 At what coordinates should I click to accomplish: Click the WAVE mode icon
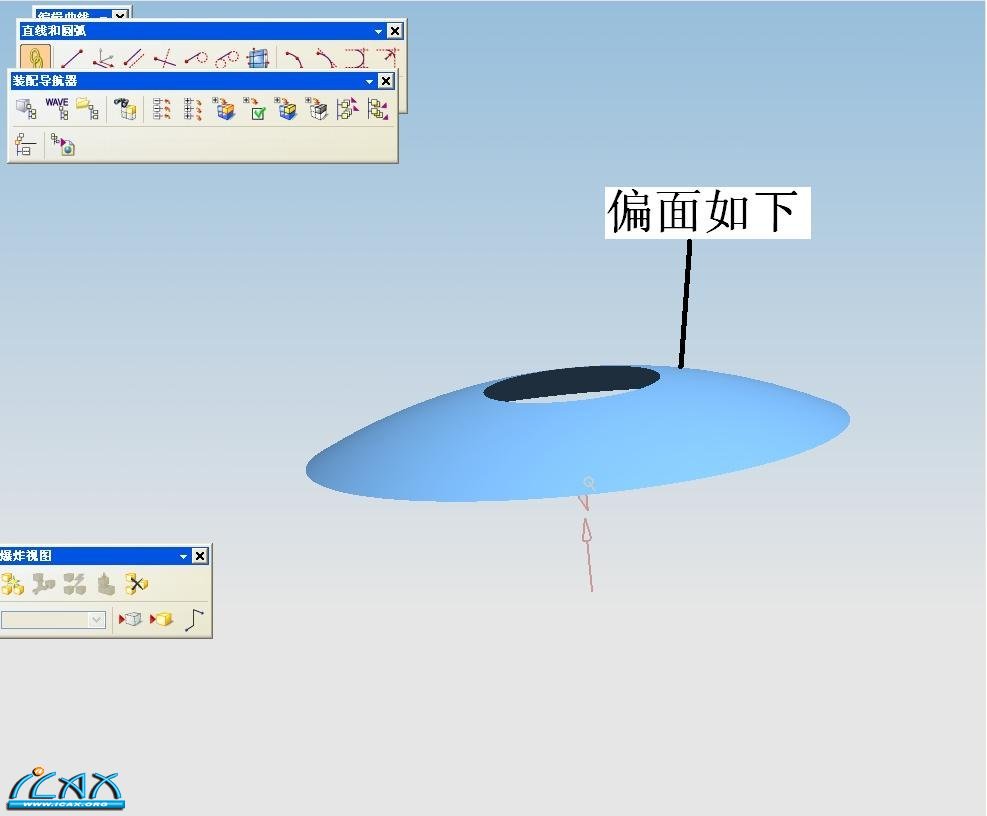(x=57, y=109)
